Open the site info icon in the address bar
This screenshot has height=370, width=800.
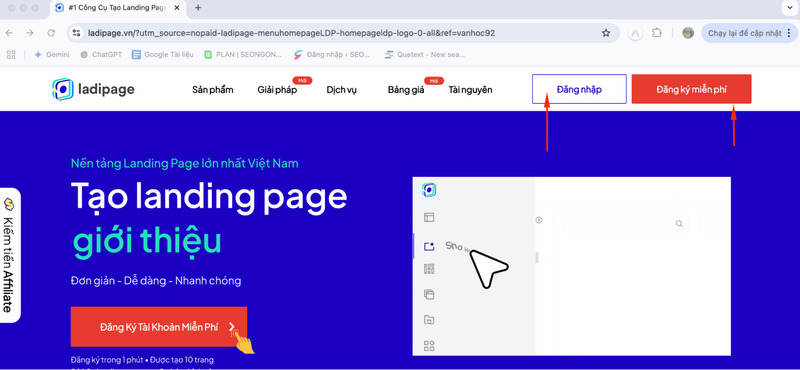click(77, 33)
